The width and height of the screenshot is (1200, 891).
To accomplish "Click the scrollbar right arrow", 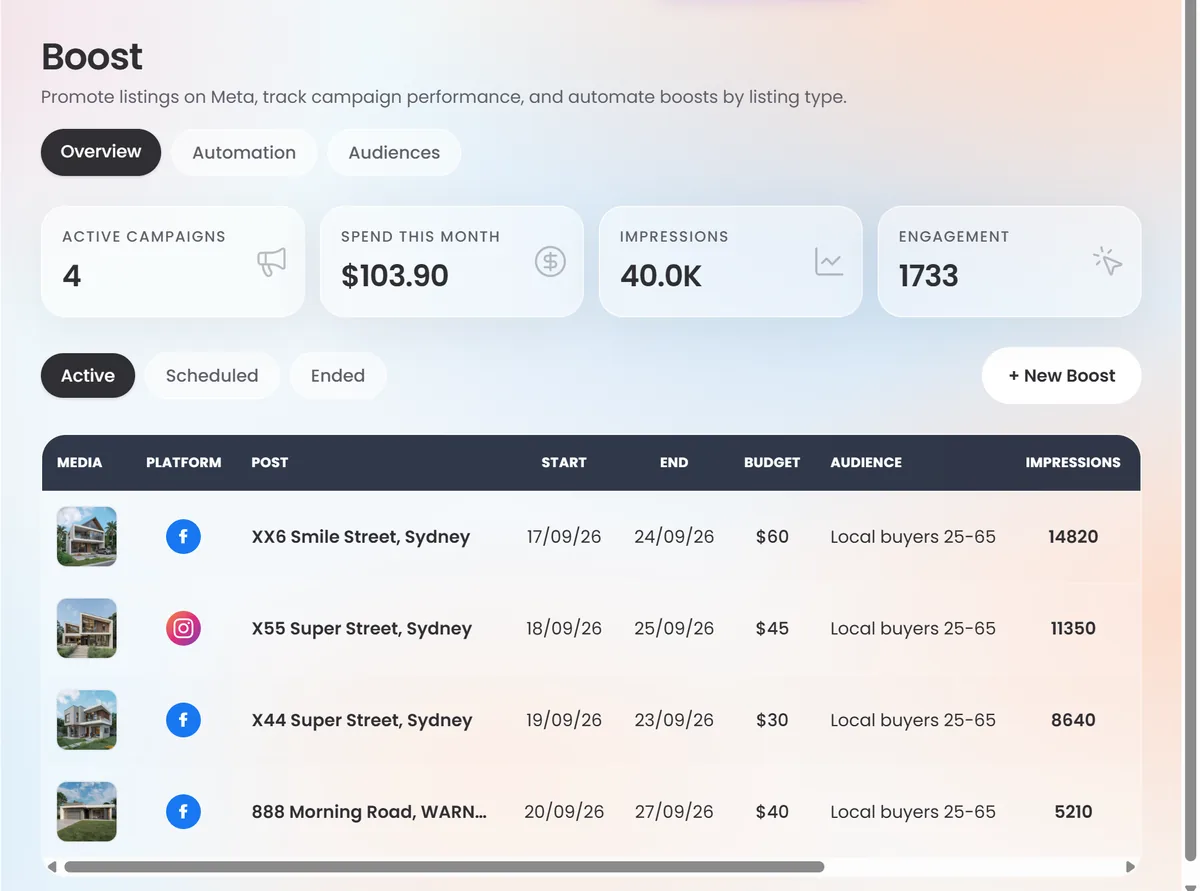I will pos(1131,867).
